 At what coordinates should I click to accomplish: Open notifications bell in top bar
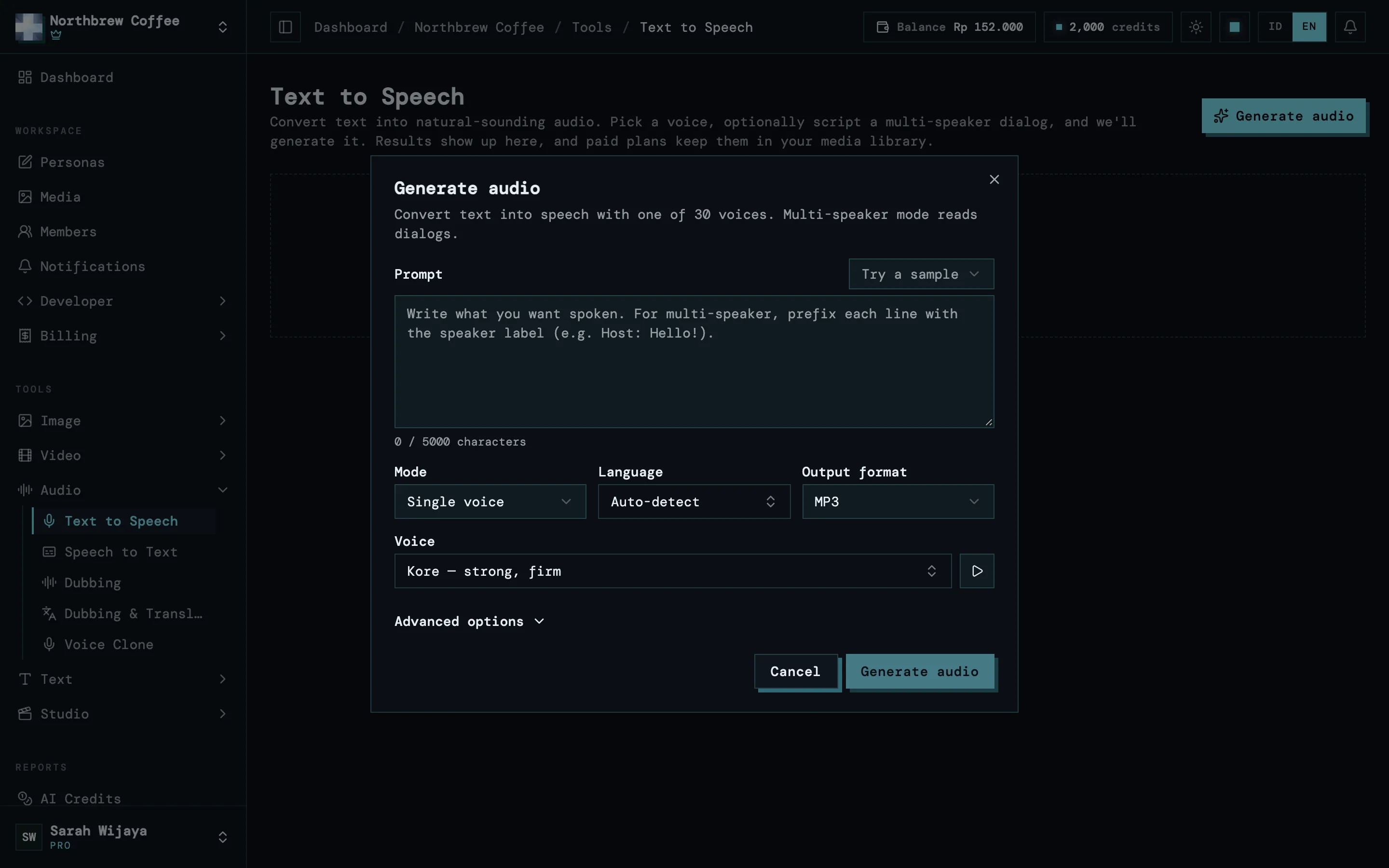(x=1350, y=27)
